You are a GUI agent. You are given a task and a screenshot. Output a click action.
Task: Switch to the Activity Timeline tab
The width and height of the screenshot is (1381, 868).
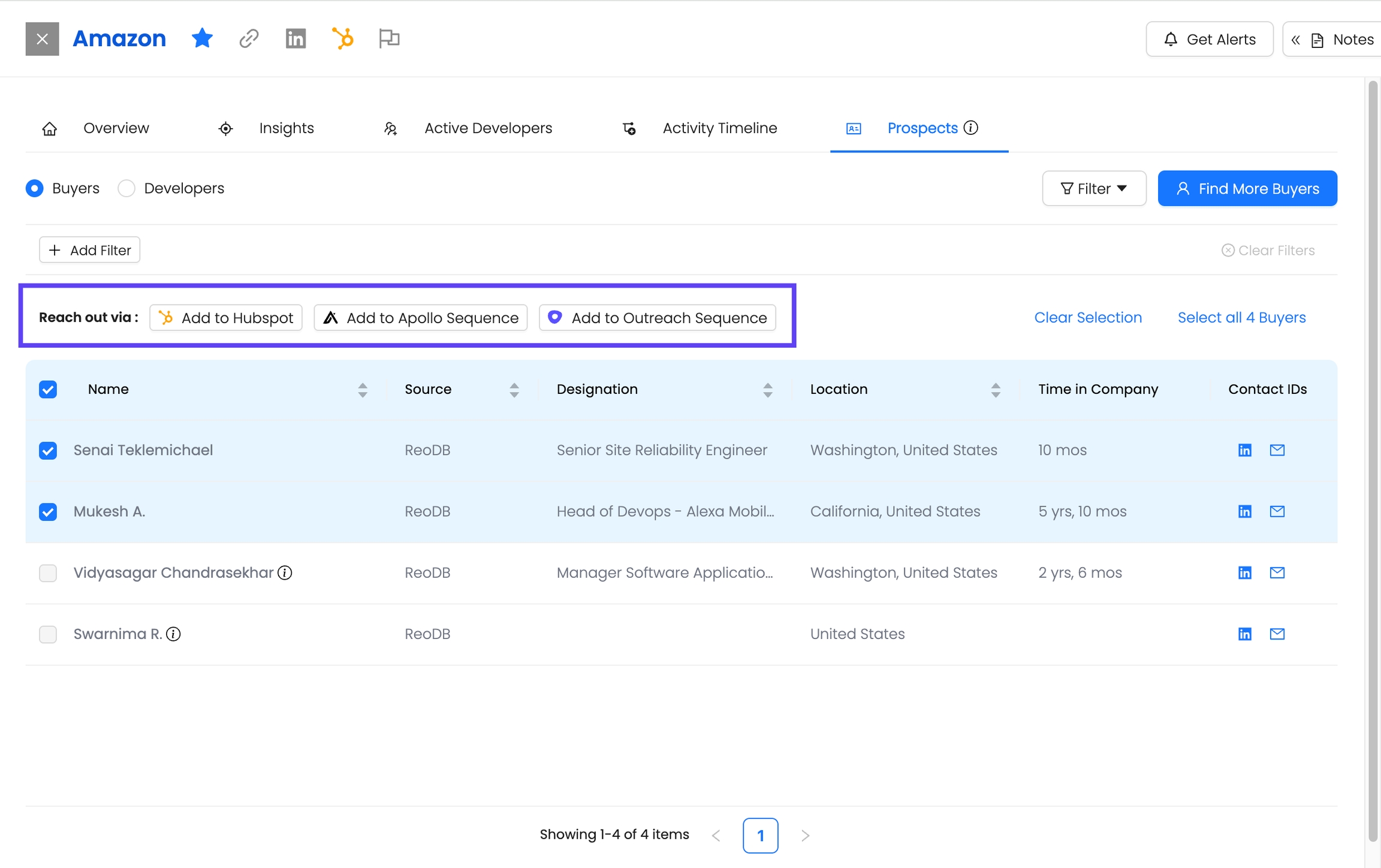tap(719, 128)
